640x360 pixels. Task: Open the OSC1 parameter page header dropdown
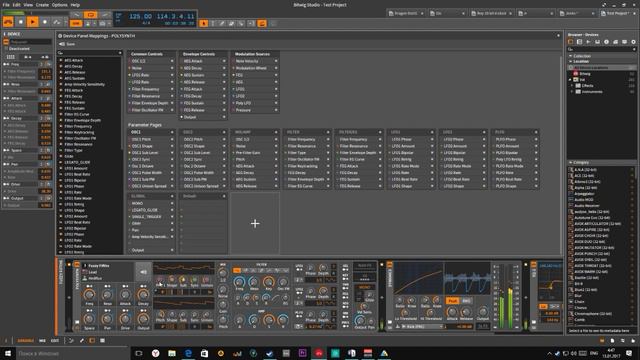172,132
